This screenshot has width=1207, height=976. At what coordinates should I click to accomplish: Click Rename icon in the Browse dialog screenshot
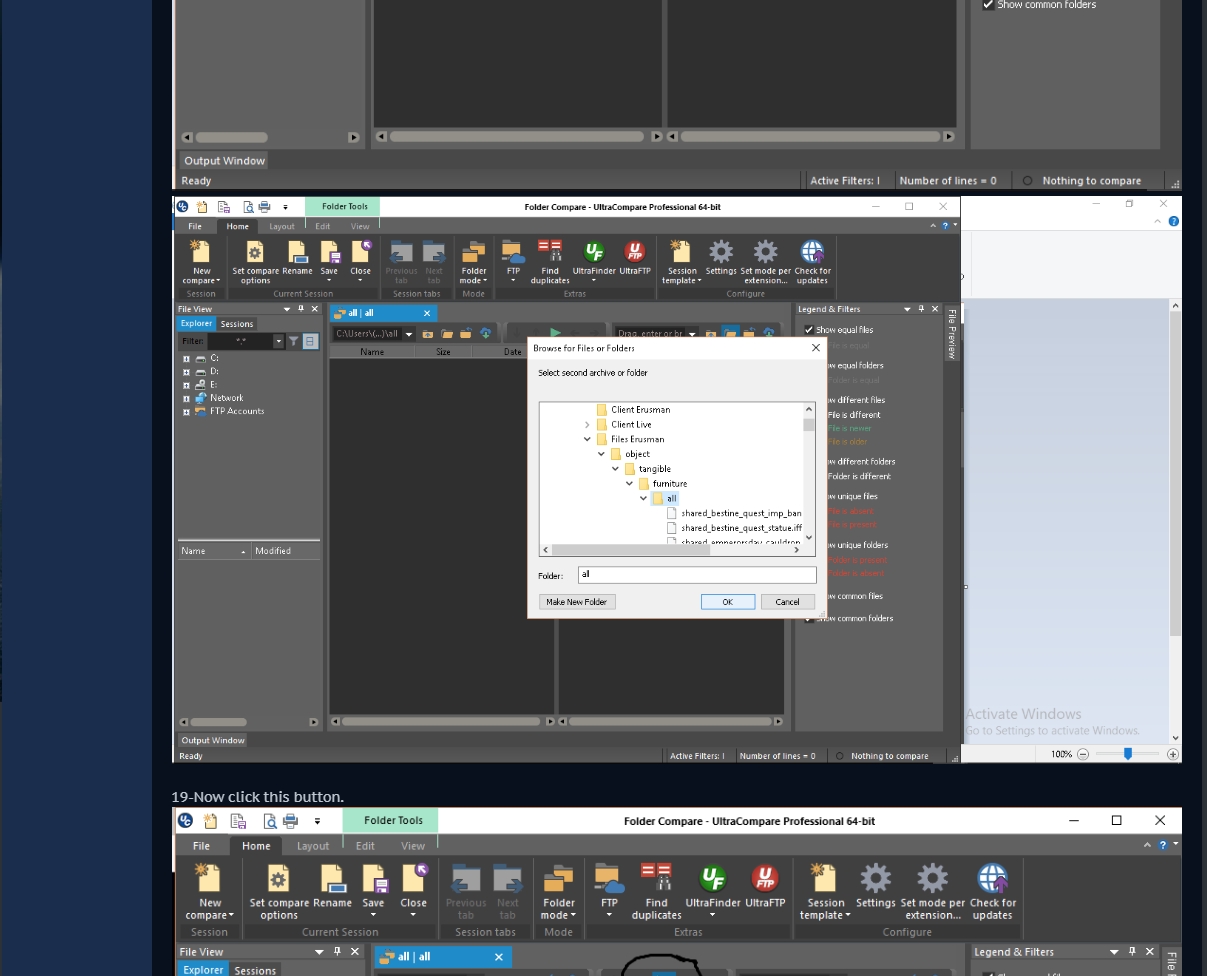(x=297, y=258)
